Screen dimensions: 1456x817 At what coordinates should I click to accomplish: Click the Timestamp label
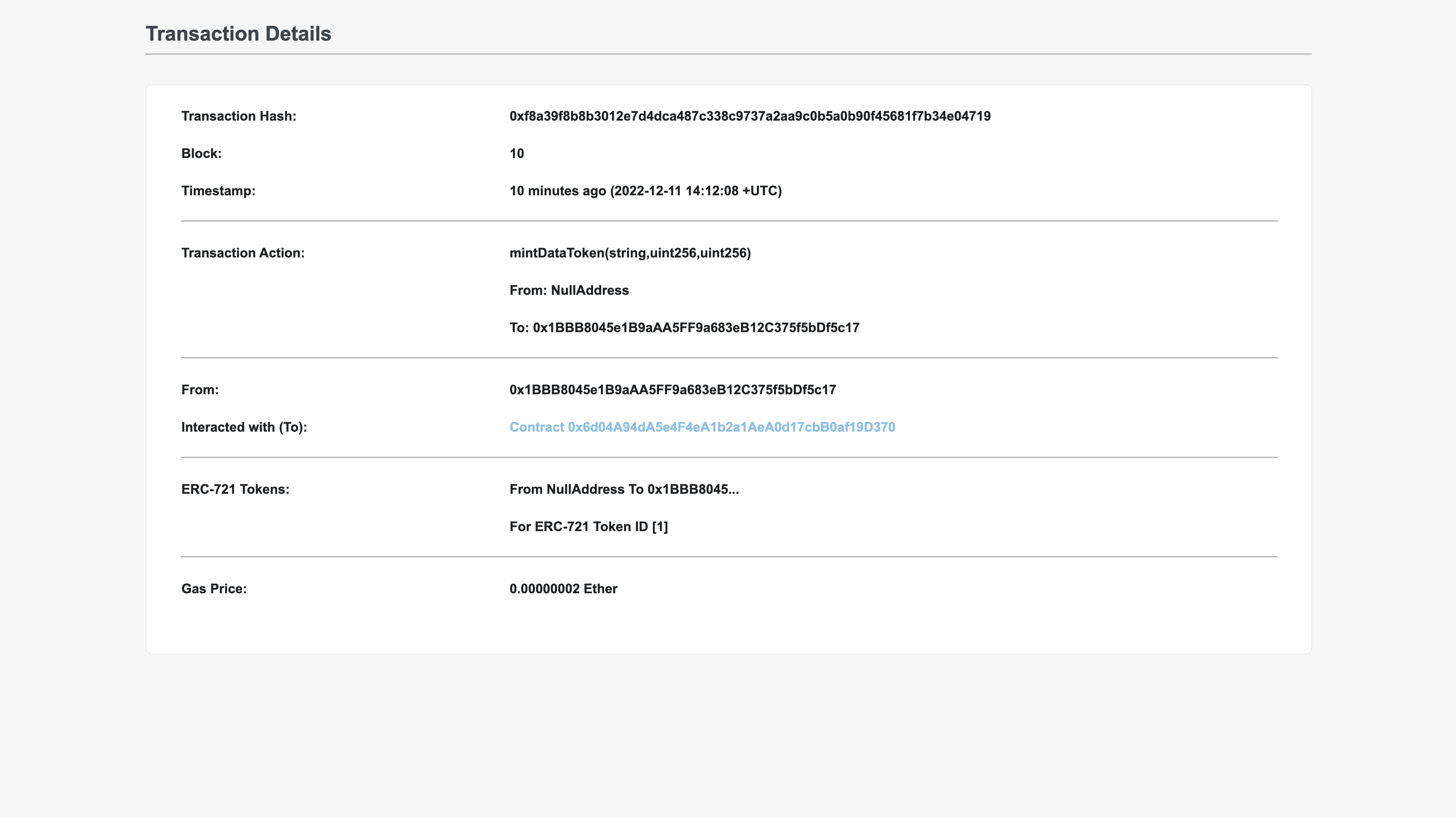coord(218,191)
